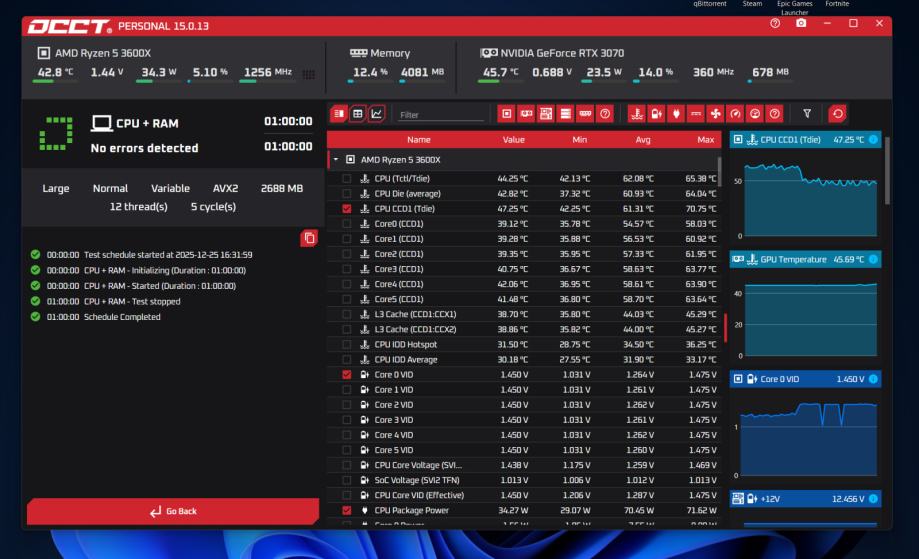The height and width of the screenshot is (559, 919).
Task: Click the 'No errors detected' status text
Action: pyautogui.click(x=144, y=148)
